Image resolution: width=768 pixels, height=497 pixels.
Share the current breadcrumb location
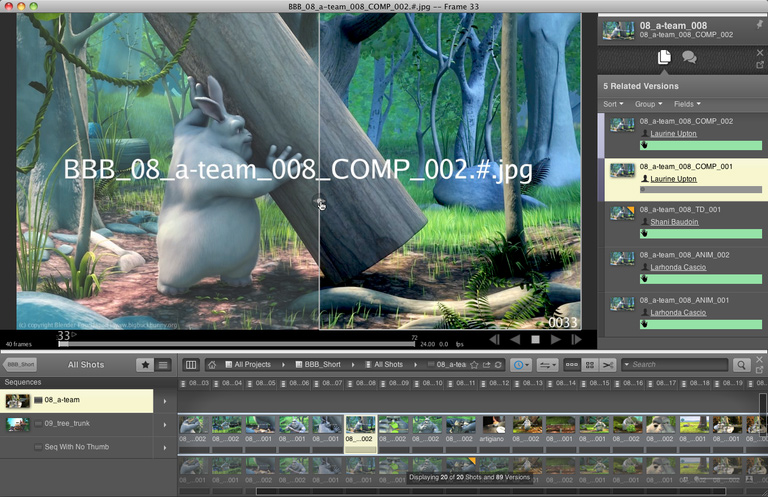click(x=486, y=365)
